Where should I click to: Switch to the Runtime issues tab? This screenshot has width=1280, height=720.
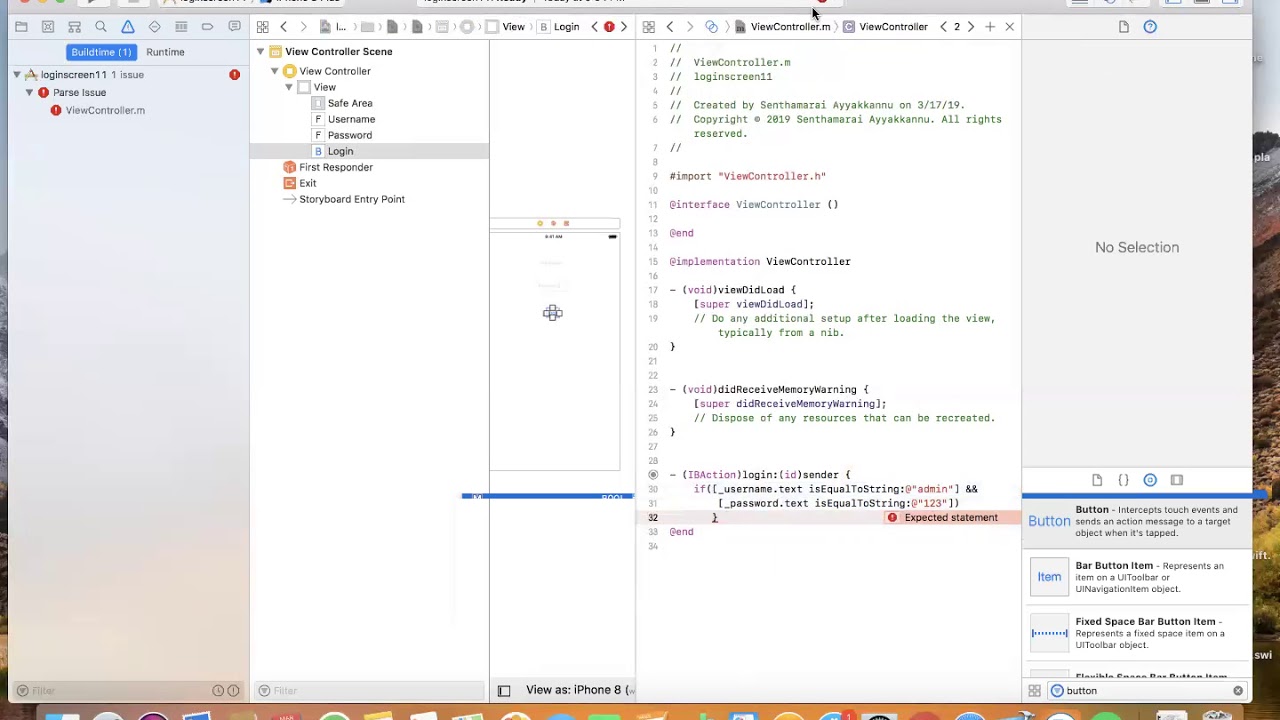coord(165,52)
